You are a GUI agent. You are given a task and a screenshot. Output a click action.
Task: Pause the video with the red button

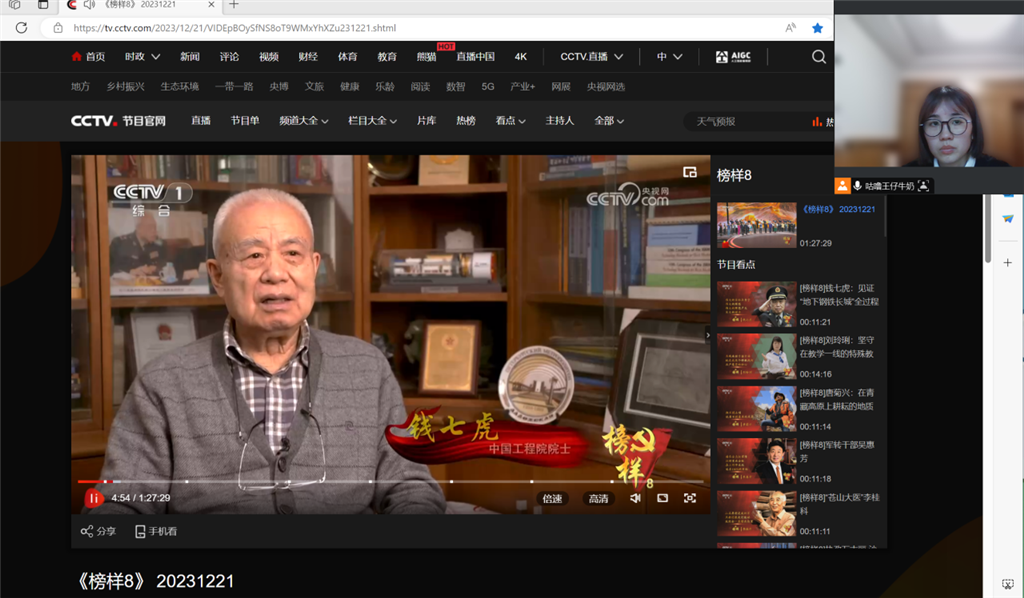click(x=93, y=498)
